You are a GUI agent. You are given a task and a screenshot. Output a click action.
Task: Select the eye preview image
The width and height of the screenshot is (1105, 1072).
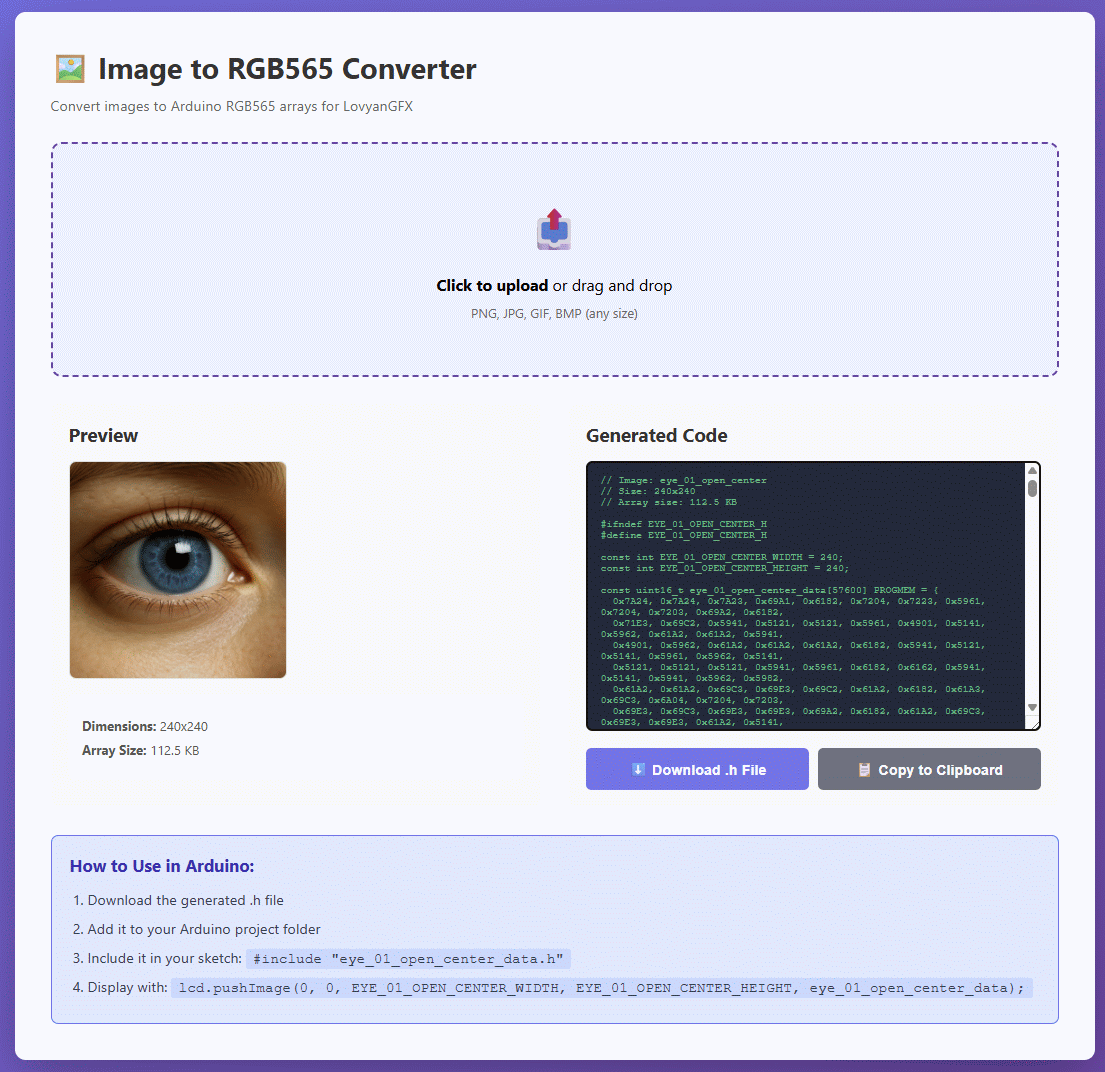tap(178, 570)
